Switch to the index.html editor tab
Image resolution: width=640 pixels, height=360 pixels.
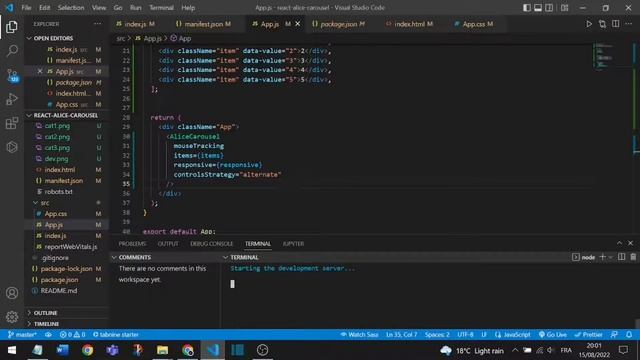pos(410,24)
